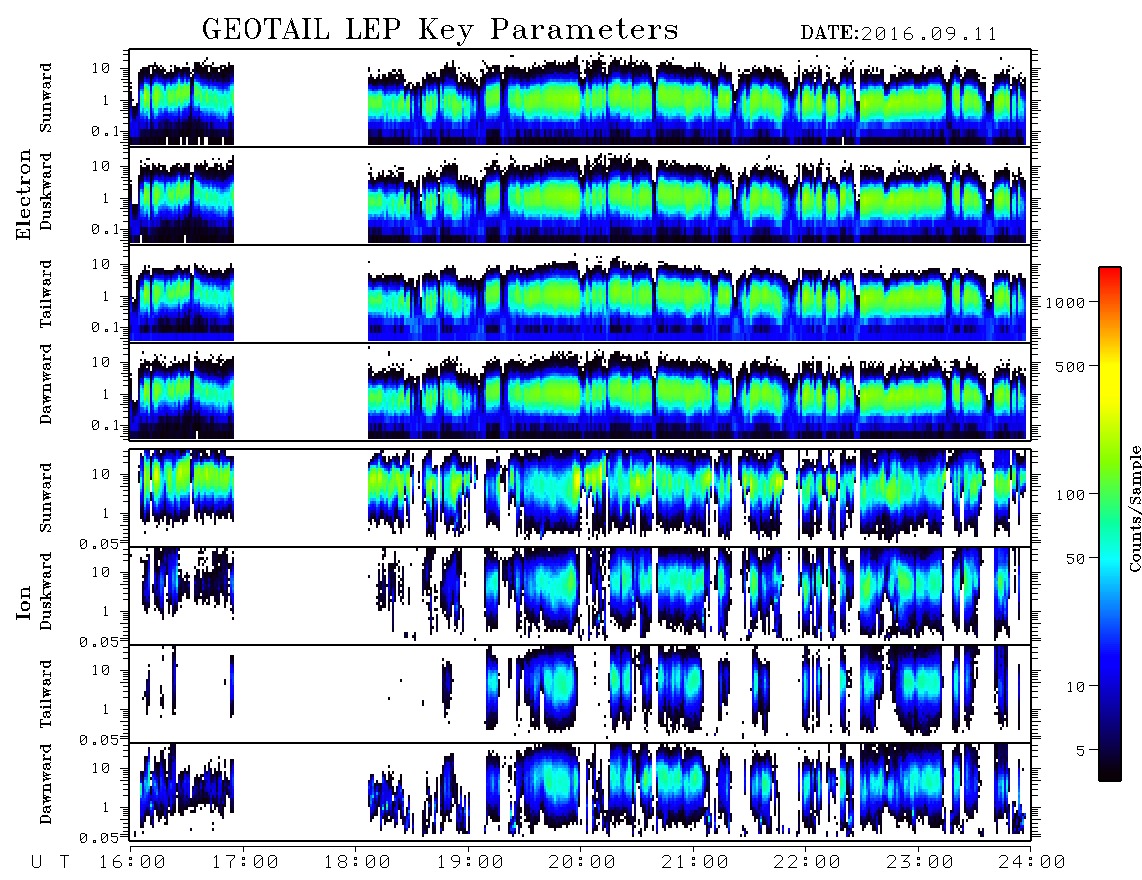Click the Ion Dawnward spectrogram panel
Viewport: 1142px width, 880px height.
click(x=580, y=791)
